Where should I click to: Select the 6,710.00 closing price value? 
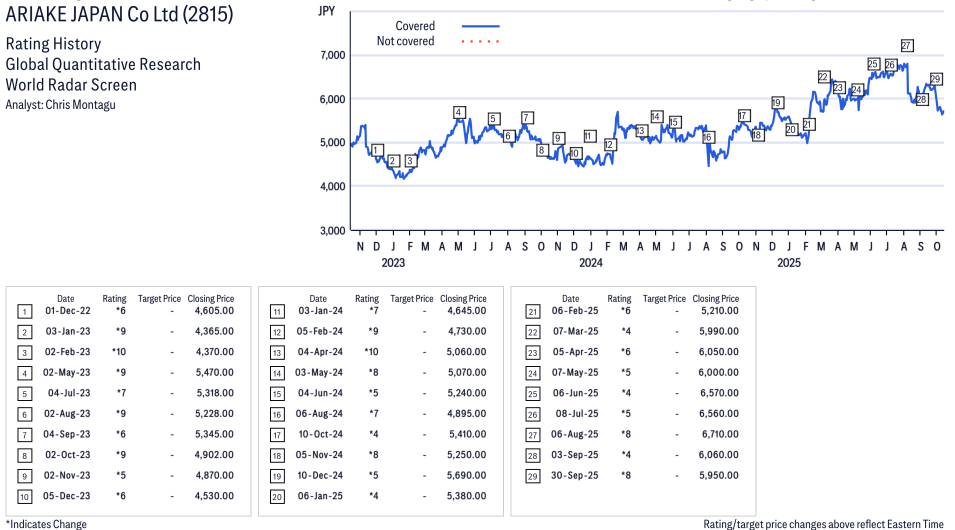tap(716, 434)
